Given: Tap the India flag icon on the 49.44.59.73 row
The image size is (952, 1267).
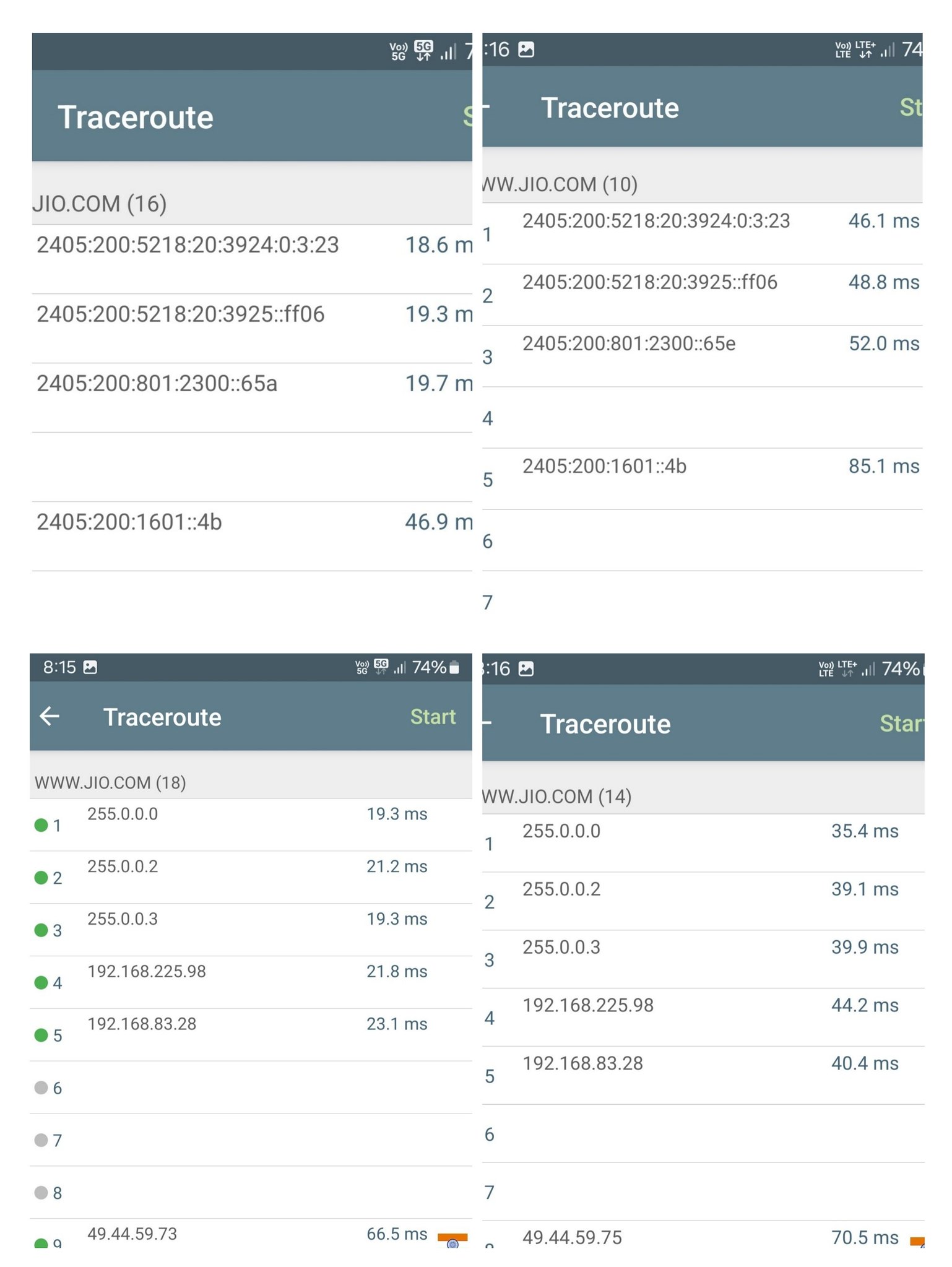Looking at the screenshot, I should point(452,1240).
